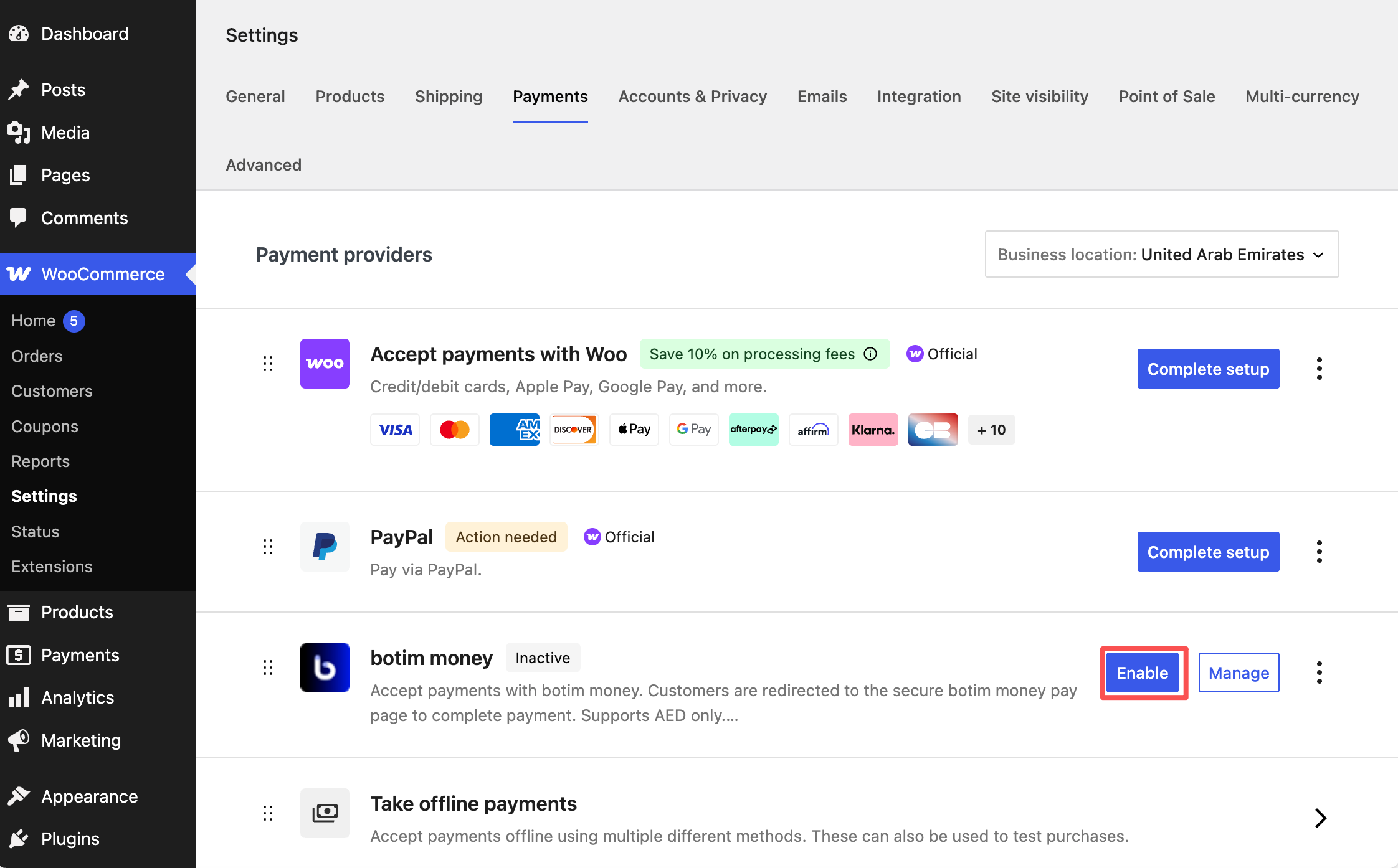
Task: Click the Comments bubble icon
Action: pyautogui.click(x=19, y=218)
